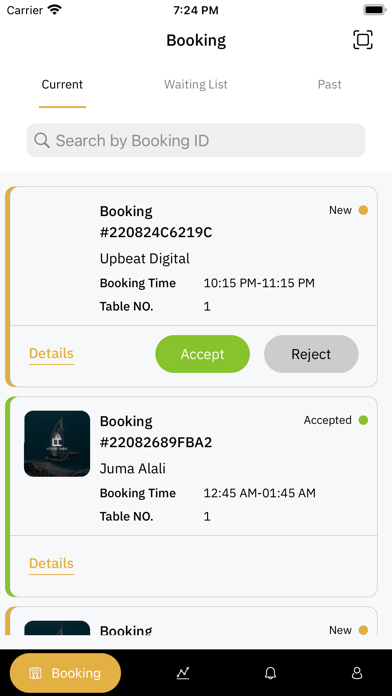Tap the Booking calendar icon in bottom bar
Viewport: 392px width, 696px height.
(35, 673)
